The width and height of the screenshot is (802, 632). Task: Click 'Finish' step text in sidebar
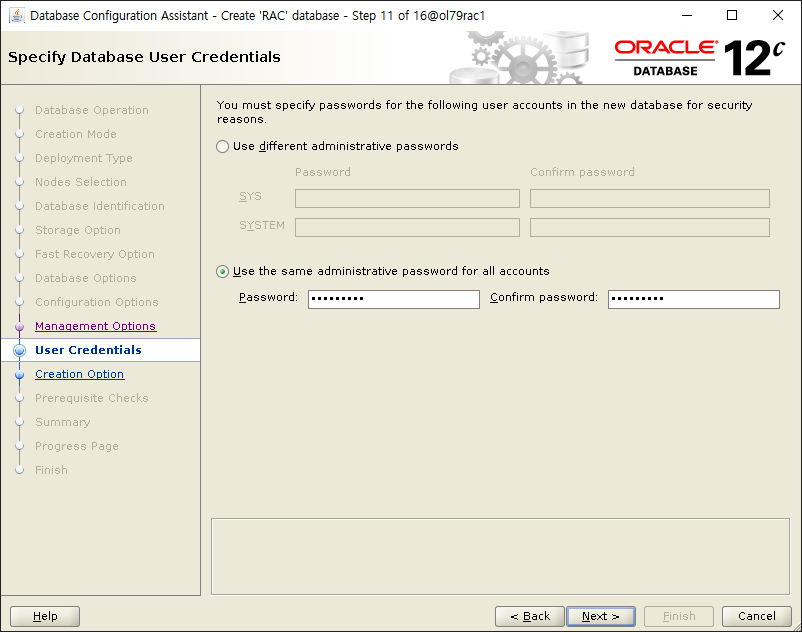point(51,470)
